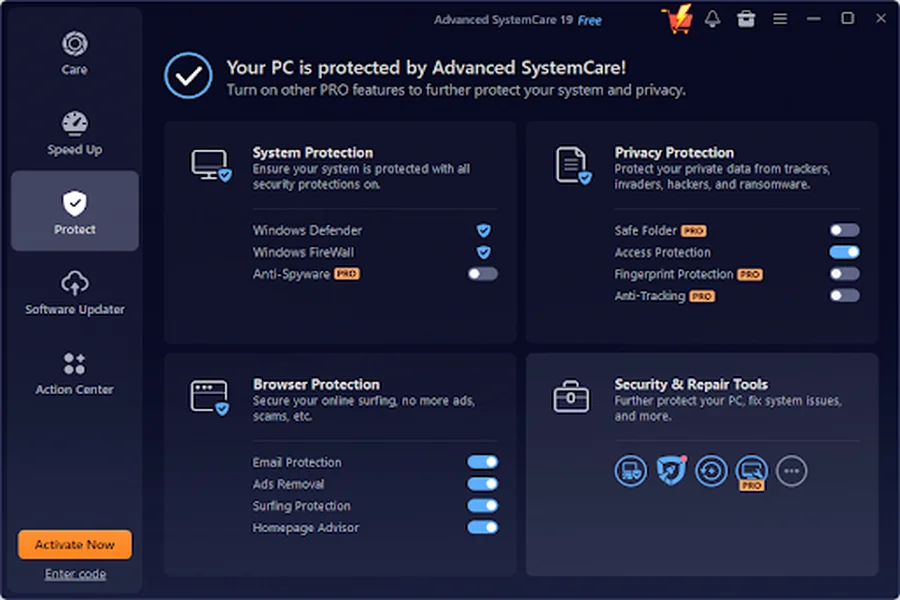The height and width of the screenshot is (600, 900).
Task: Open the toolbox icon in title bar
Action: (746, 19)
